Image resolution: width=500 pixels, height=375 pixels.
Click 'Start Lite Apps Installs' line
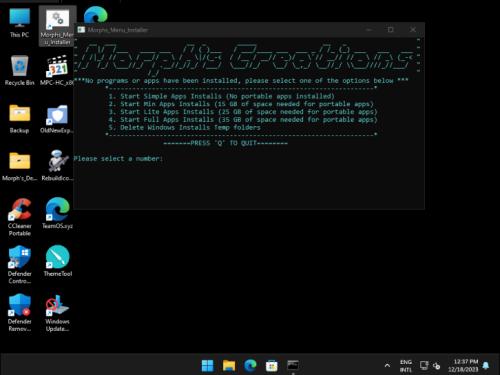click(243, 112)
